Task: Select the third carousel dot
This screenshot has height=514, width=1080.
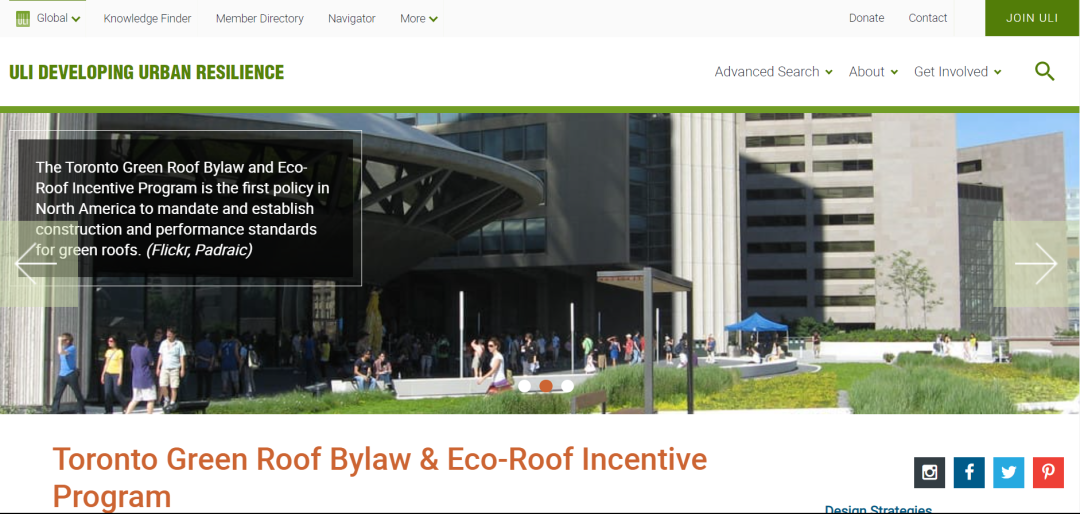Action: click(x=567, y=386)
